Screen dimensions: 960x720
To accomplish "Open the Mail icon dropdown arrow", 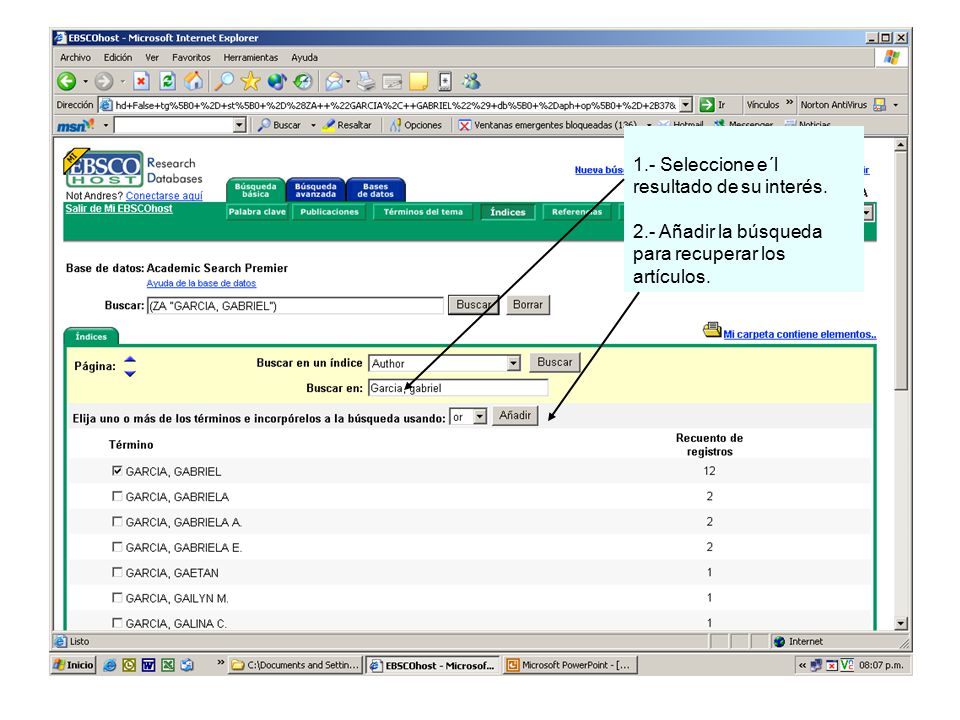I will tap(348, 81).
